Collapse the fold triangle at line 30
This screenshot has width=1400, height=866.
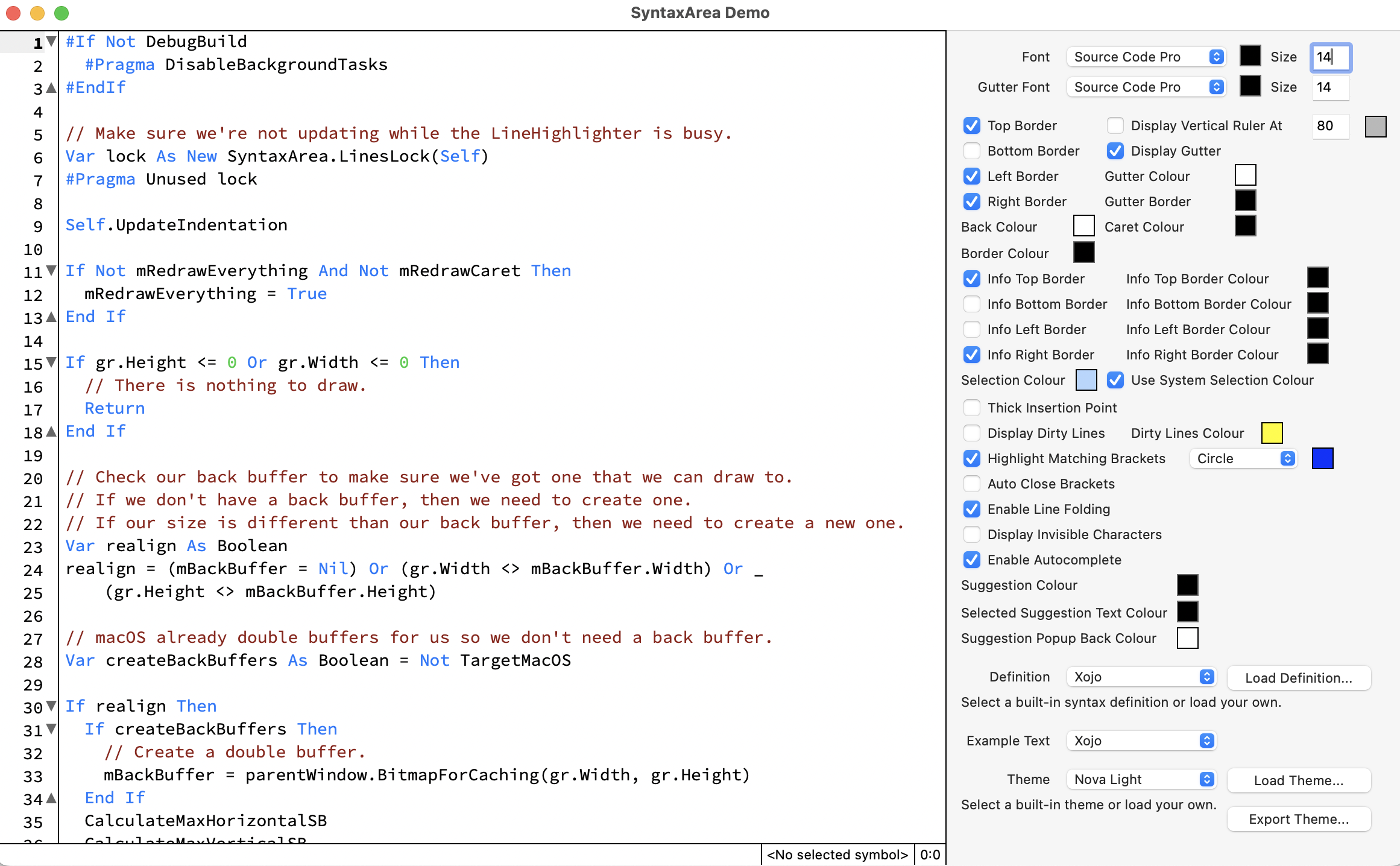pos(52,706)
